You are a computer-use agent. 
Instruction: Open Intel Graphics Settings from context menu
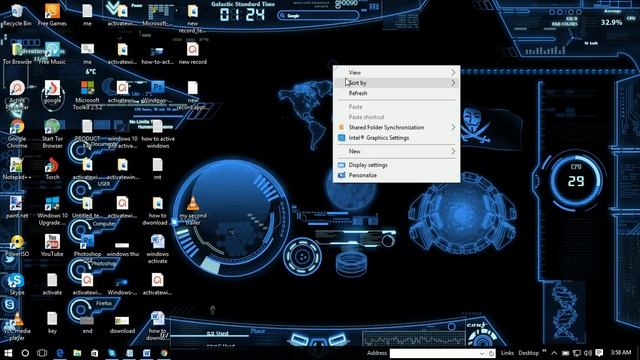(x=397, y=138)
